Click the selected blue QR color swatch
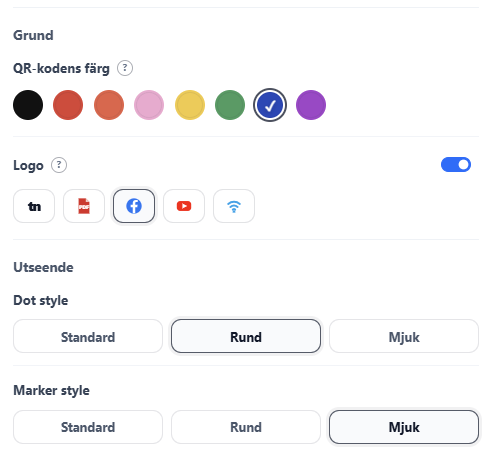Viewport: 490px width, 459px height. point(270,105)
